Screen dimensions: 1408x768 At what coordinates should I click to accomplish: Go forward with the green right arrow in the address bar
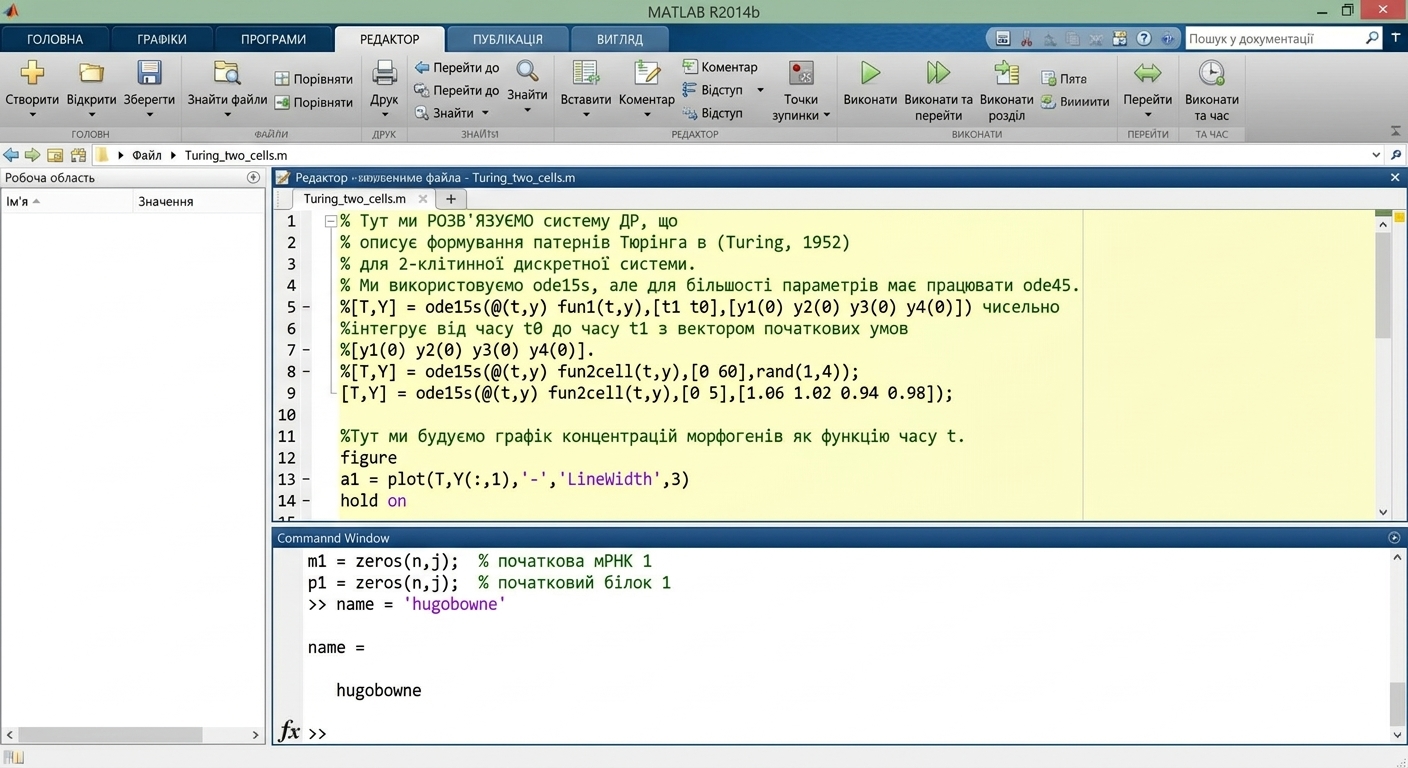coord(33,155)
